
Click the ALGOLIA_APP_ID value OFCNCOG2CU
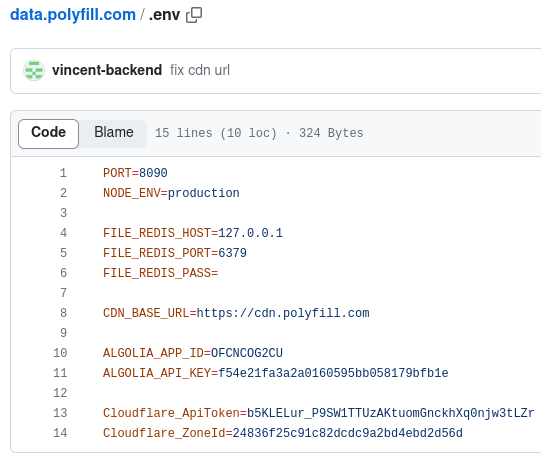point(247,353)
